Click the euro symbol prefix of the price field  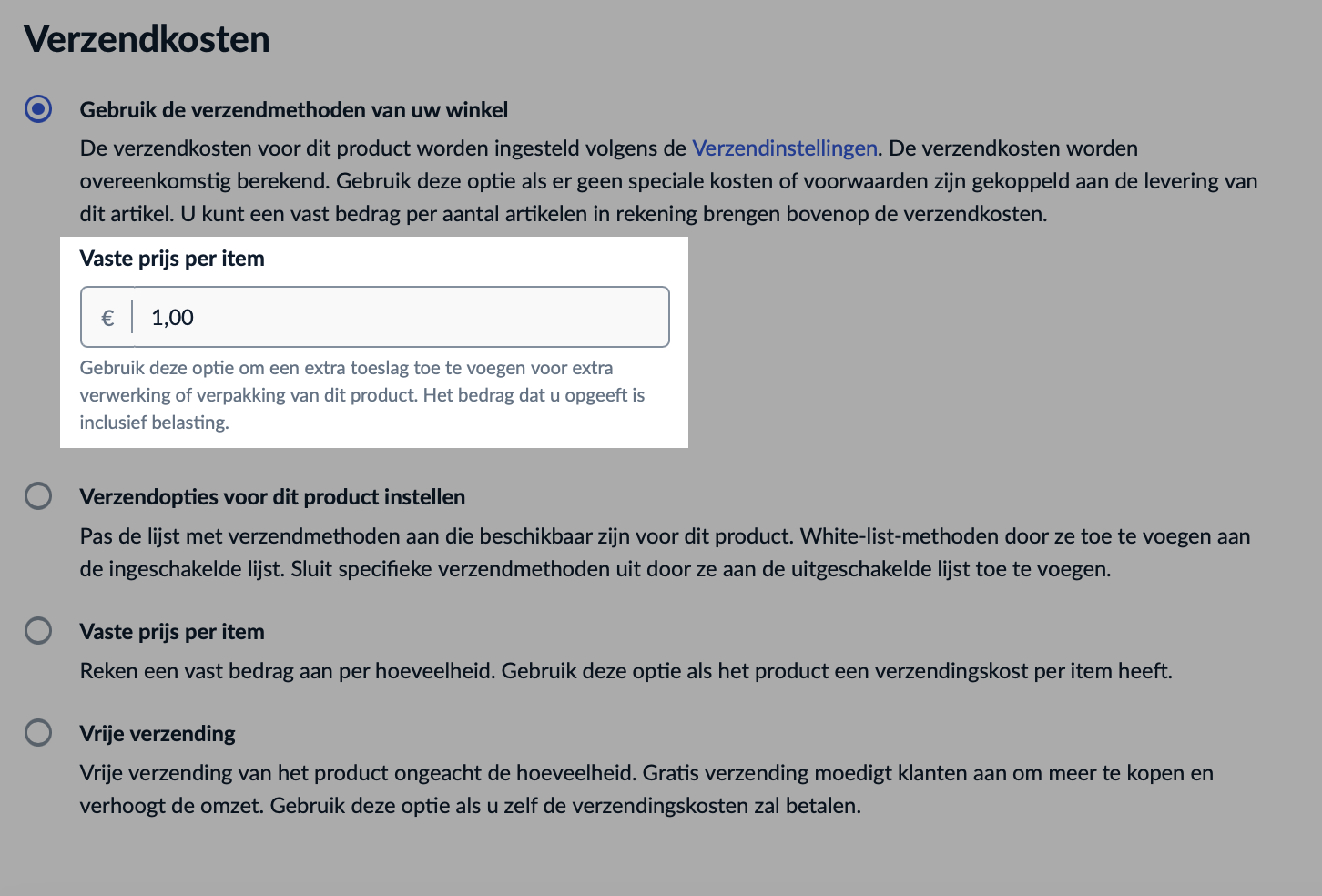(x=107, y=317)
